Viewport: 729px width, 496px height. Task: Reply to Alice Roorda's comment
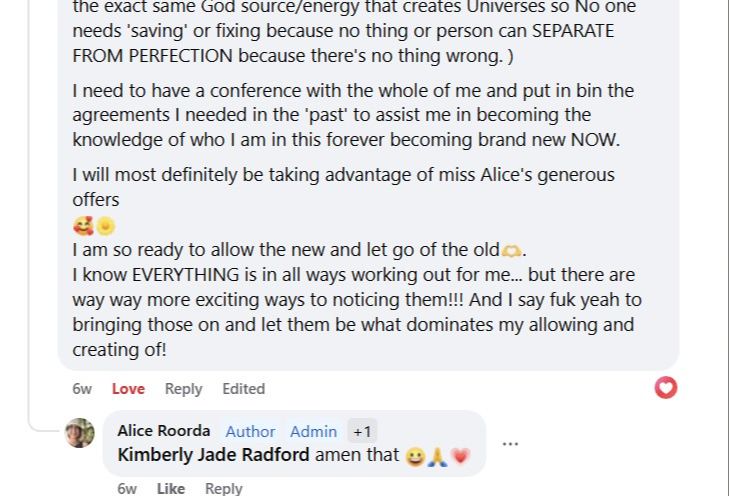click(x=223, y=488)
